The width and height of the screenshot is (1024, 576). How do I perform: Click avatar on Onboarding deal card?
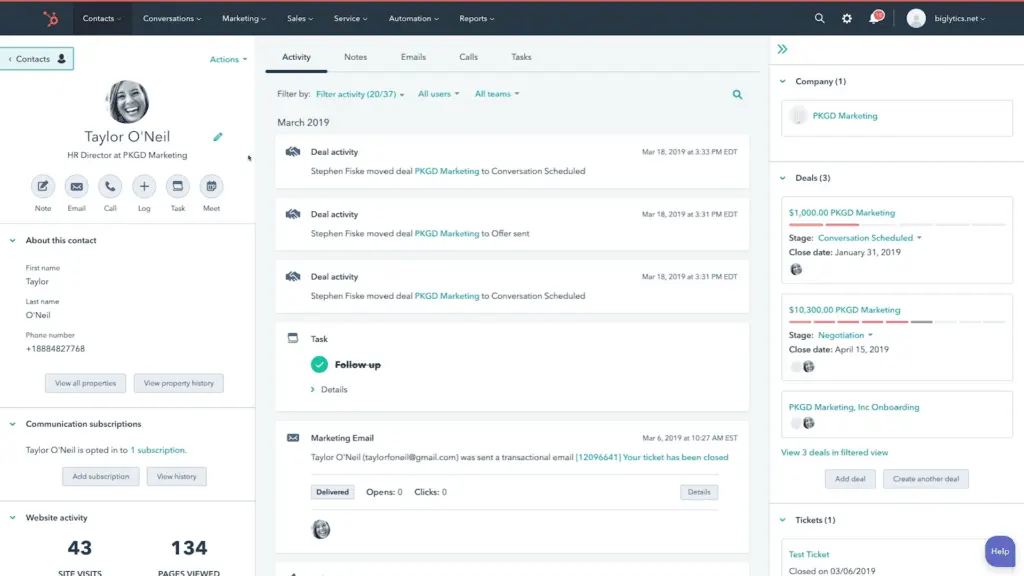808,423
